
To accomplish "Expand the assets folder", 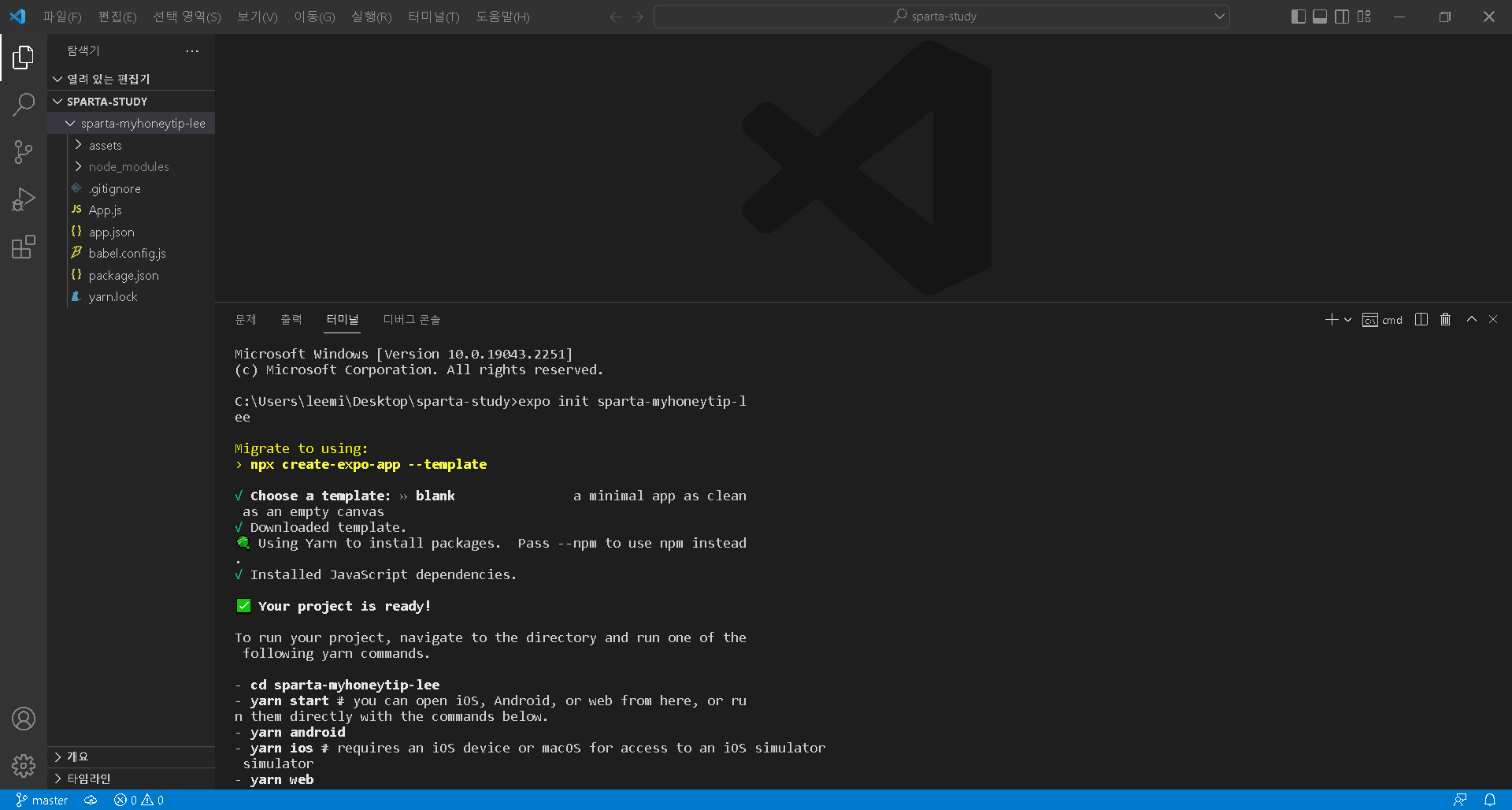I will pyautogui.click(x=131, y=146).
